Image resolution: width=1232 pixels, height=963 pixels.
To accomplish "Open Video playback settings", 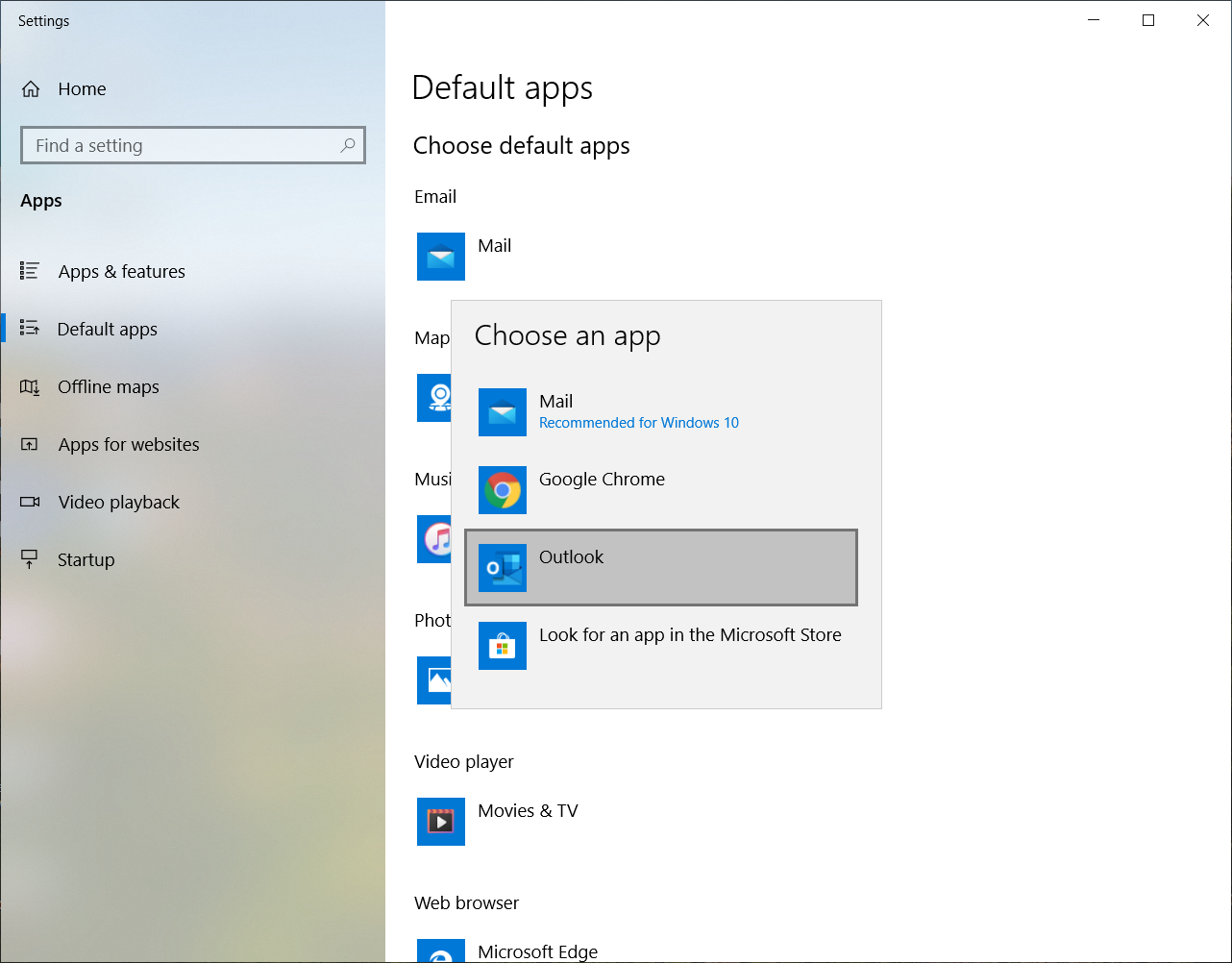I will click(x=192, y=502).
